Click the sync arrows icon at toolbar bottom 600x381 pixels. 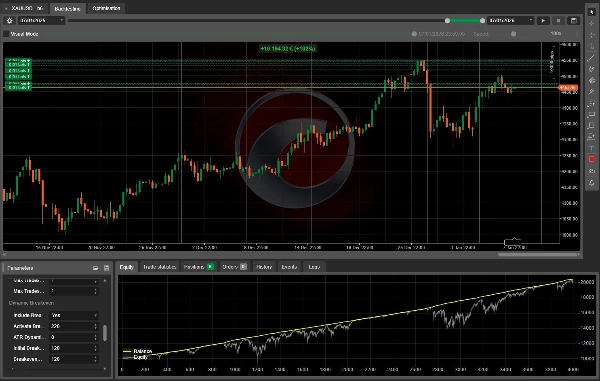(x=592, y=182)
